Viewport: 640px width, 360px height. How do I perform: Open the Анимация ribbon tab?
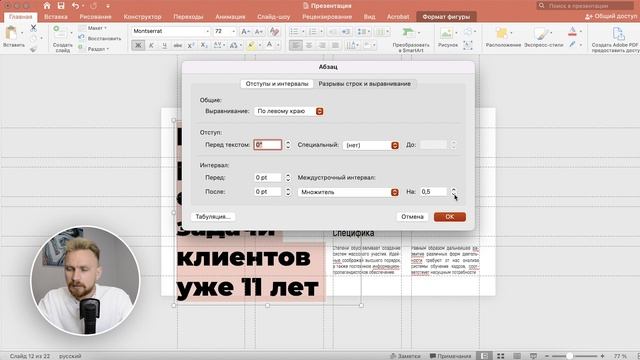(x=230, y=17)
